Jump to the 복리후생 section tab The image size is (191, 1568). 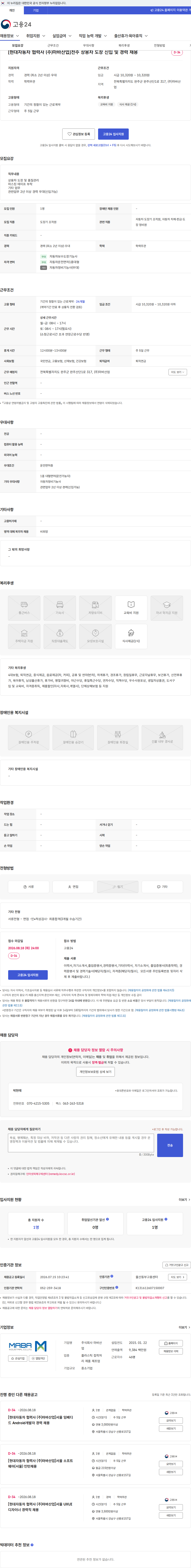click(124, 46)
